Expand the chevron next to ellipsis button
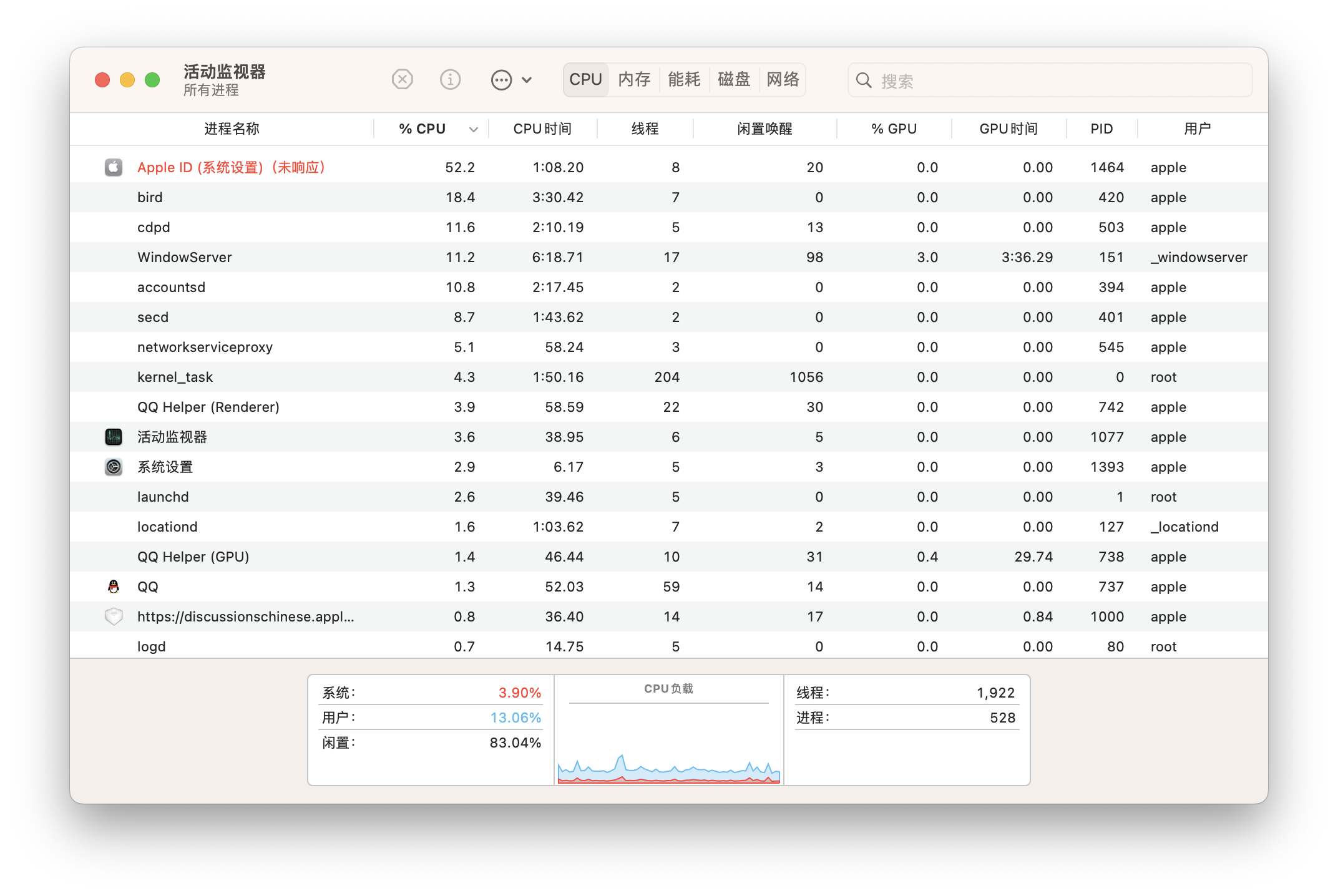Screen dimensions: 1338x896 click(527, 80)
